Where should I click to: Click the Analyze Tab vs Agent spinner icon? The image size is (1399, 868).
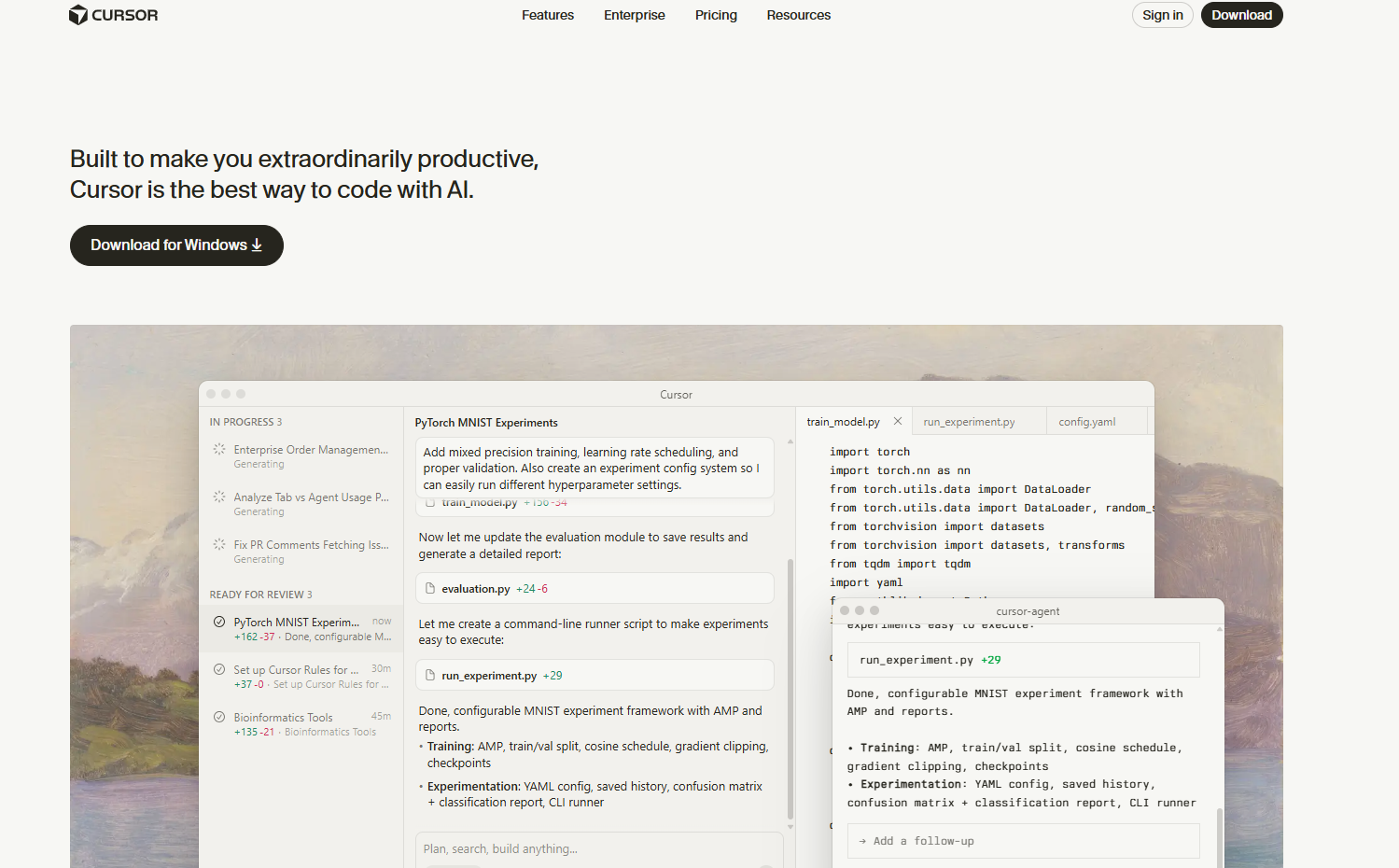[219, 497]
